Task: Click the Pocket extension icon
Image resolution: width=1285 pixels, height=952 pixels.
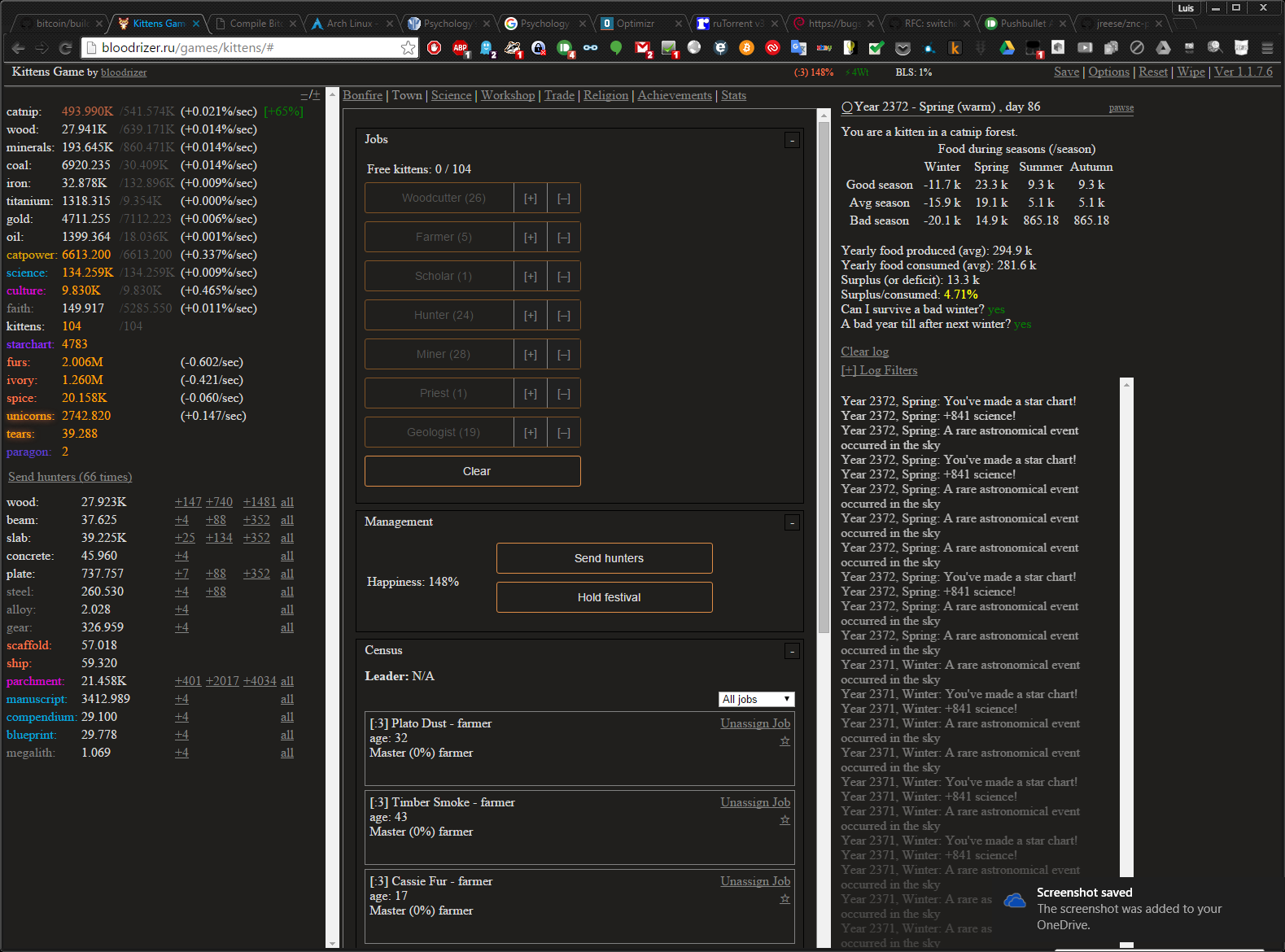Action: pyautogui.click(x=903, y=48)
